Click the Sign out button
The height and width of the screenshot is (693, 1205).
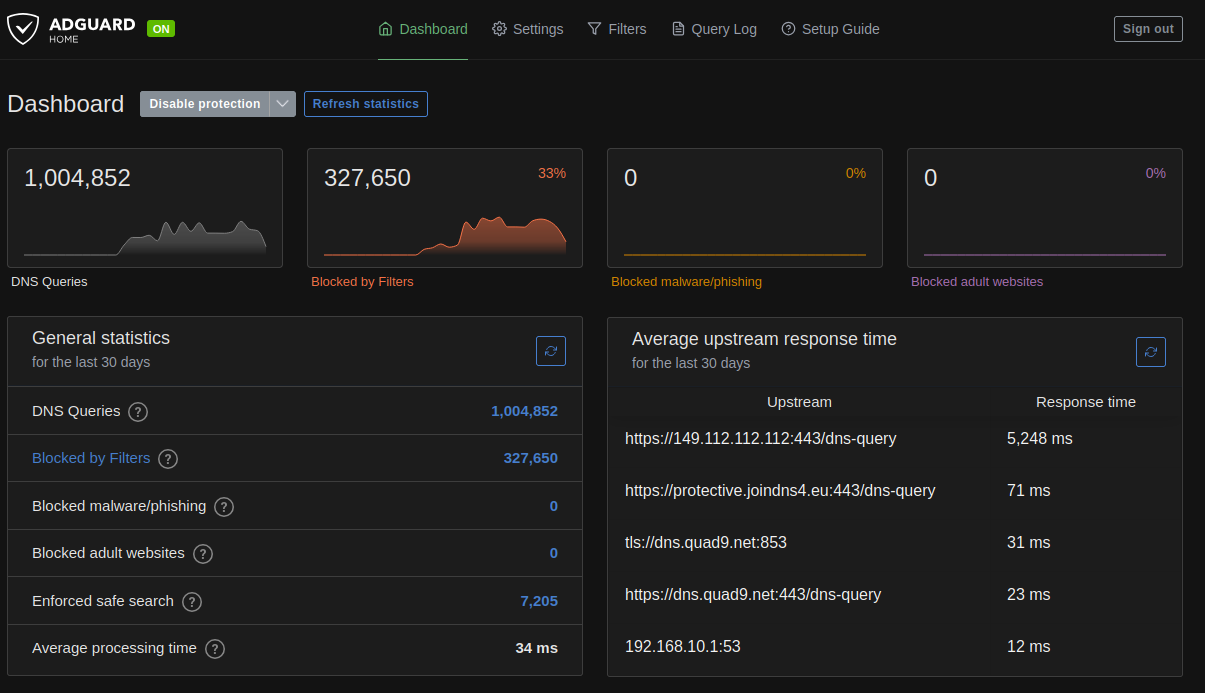click(1148, 29)
